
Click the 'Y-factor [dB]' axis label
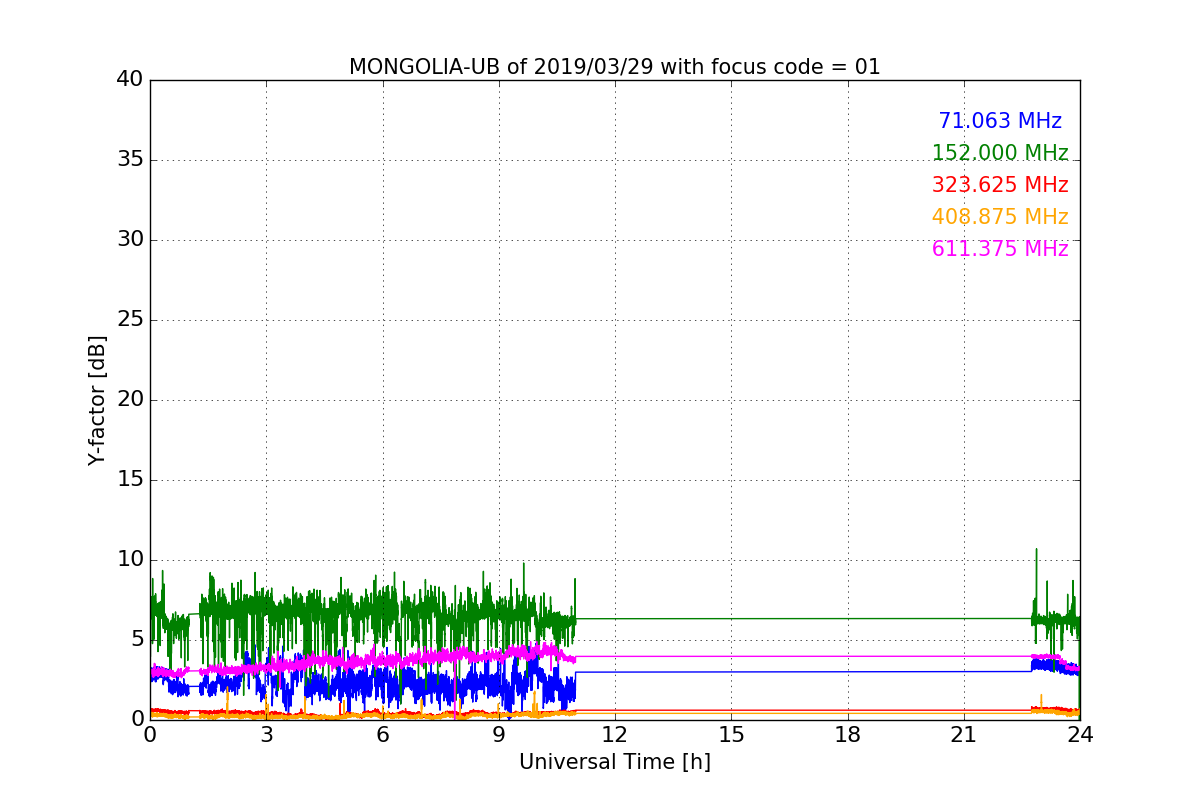click(x=97, y=400)
